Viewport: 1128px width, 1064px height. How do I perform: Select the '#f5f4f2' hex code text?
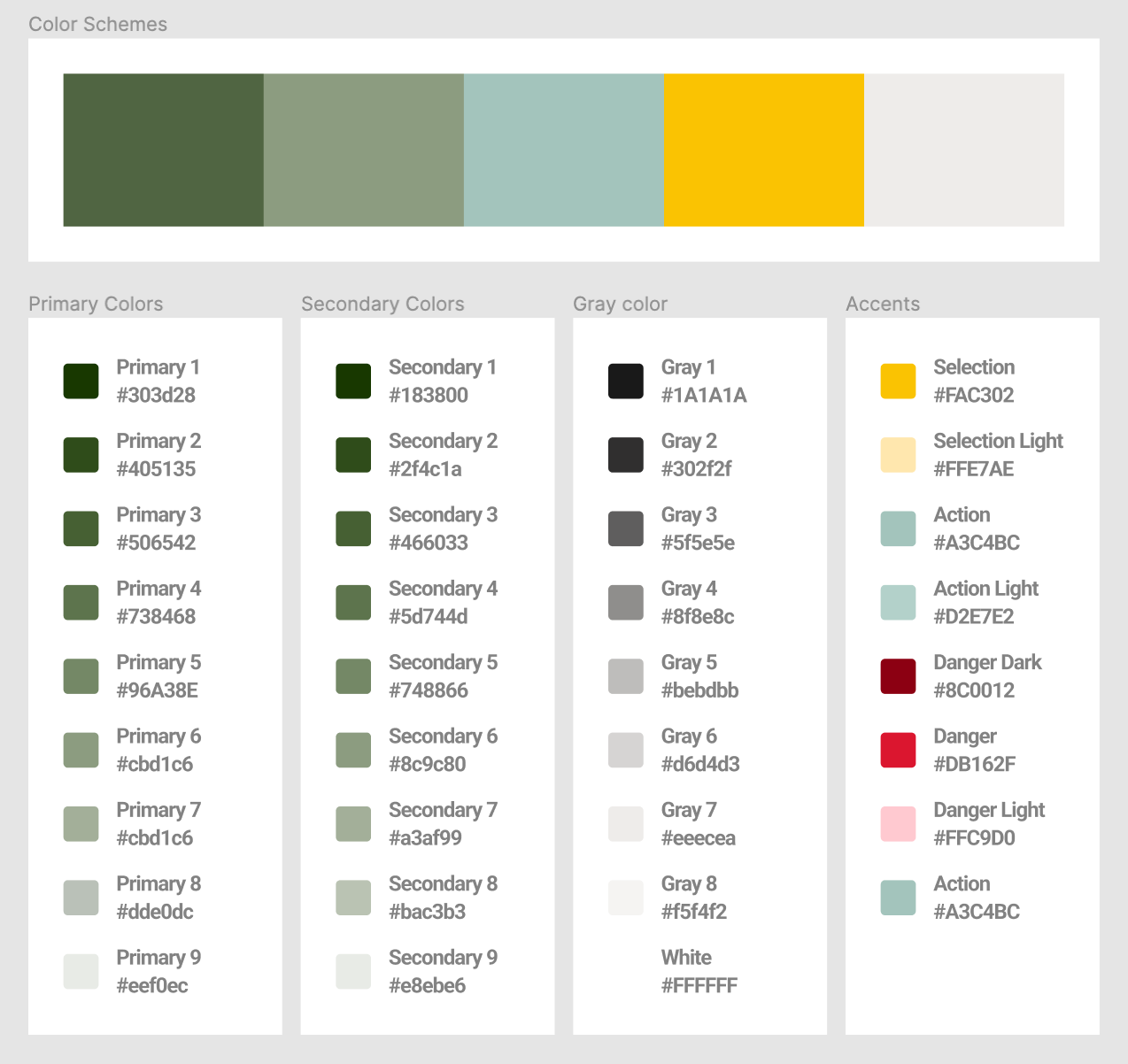pyautogui.click(x=694, y=912)
